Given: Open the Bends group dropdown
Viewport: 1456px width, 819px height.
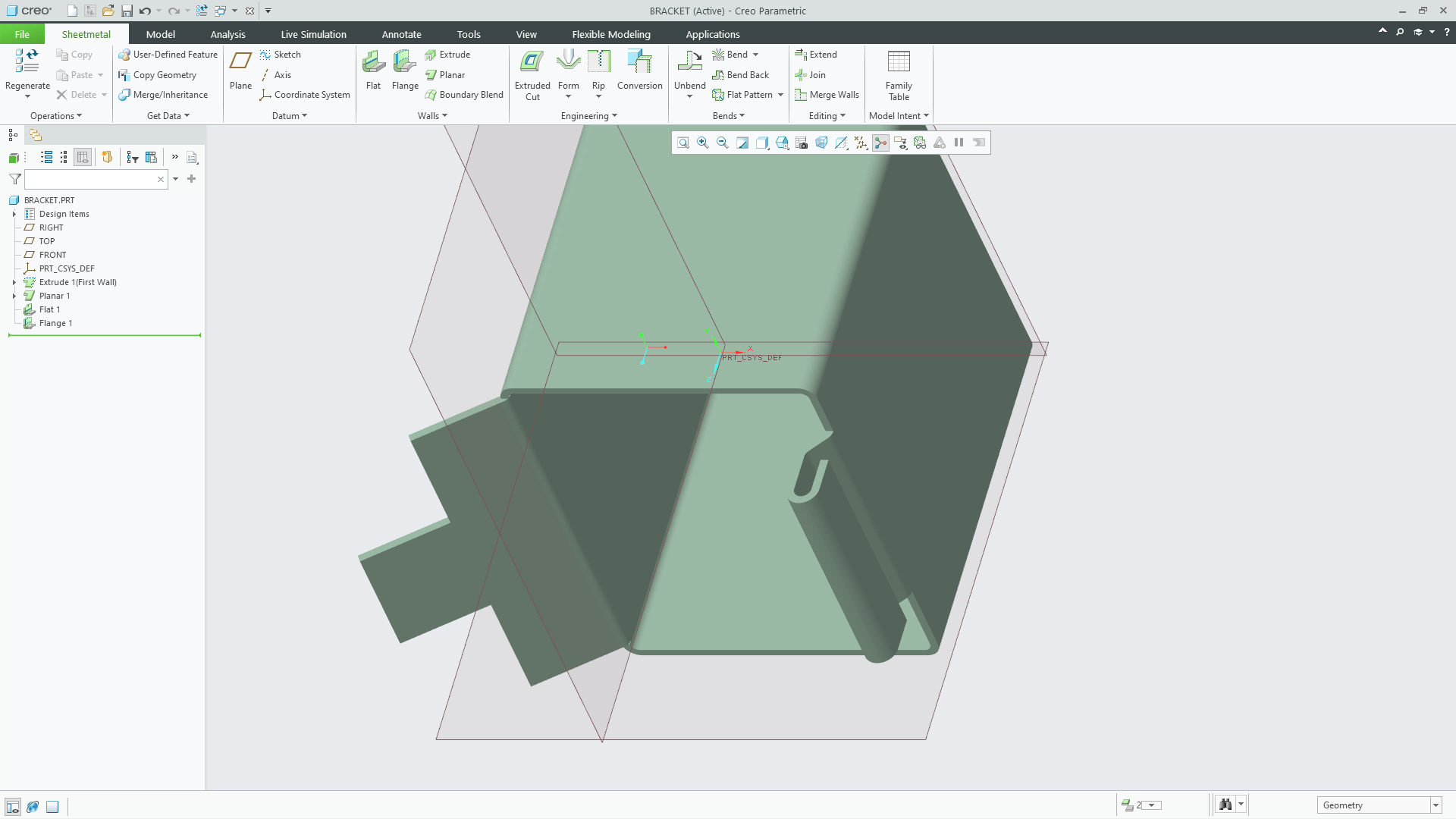Looking at the screenshot, I should 727,115.
